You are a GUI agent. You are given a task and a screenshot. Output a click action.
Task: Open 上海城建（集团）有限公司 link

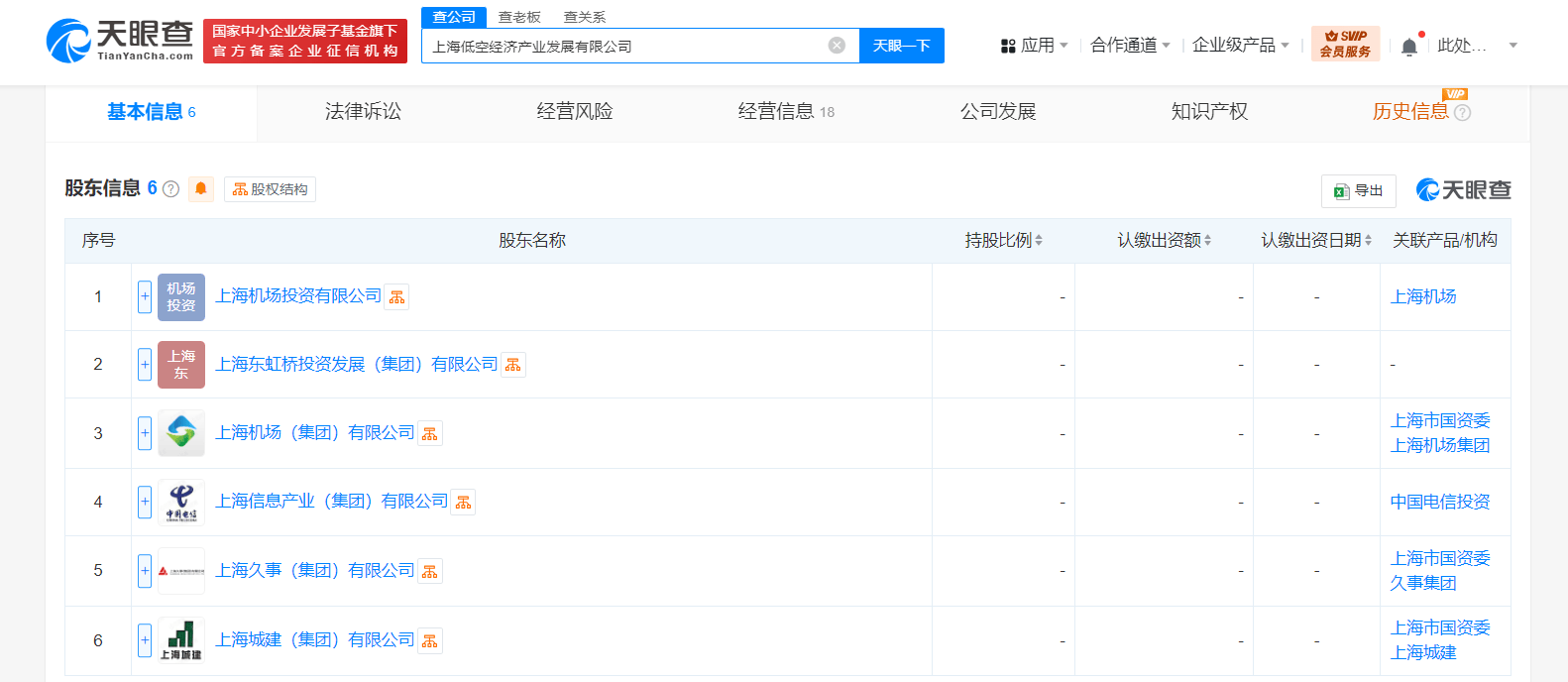(x=315, y=640)
